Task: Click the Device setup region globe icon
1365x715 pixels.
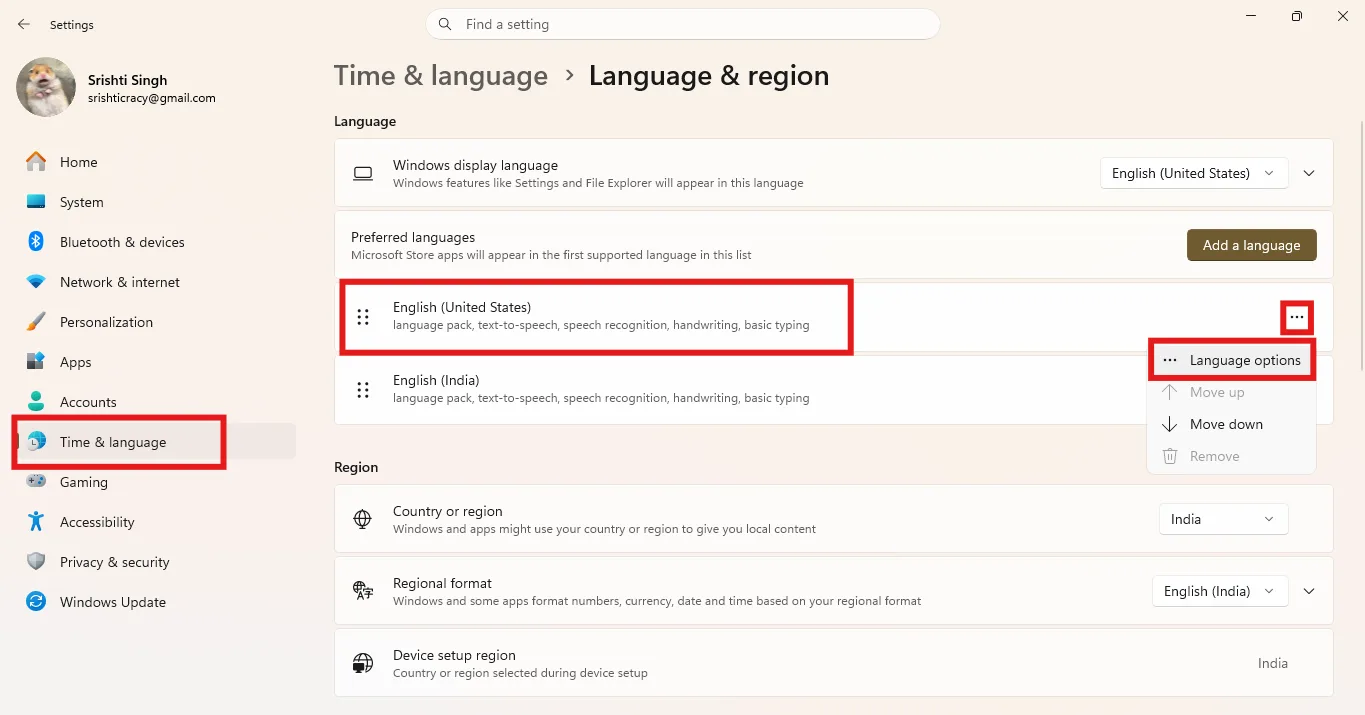Action: (x=363, y=663)
